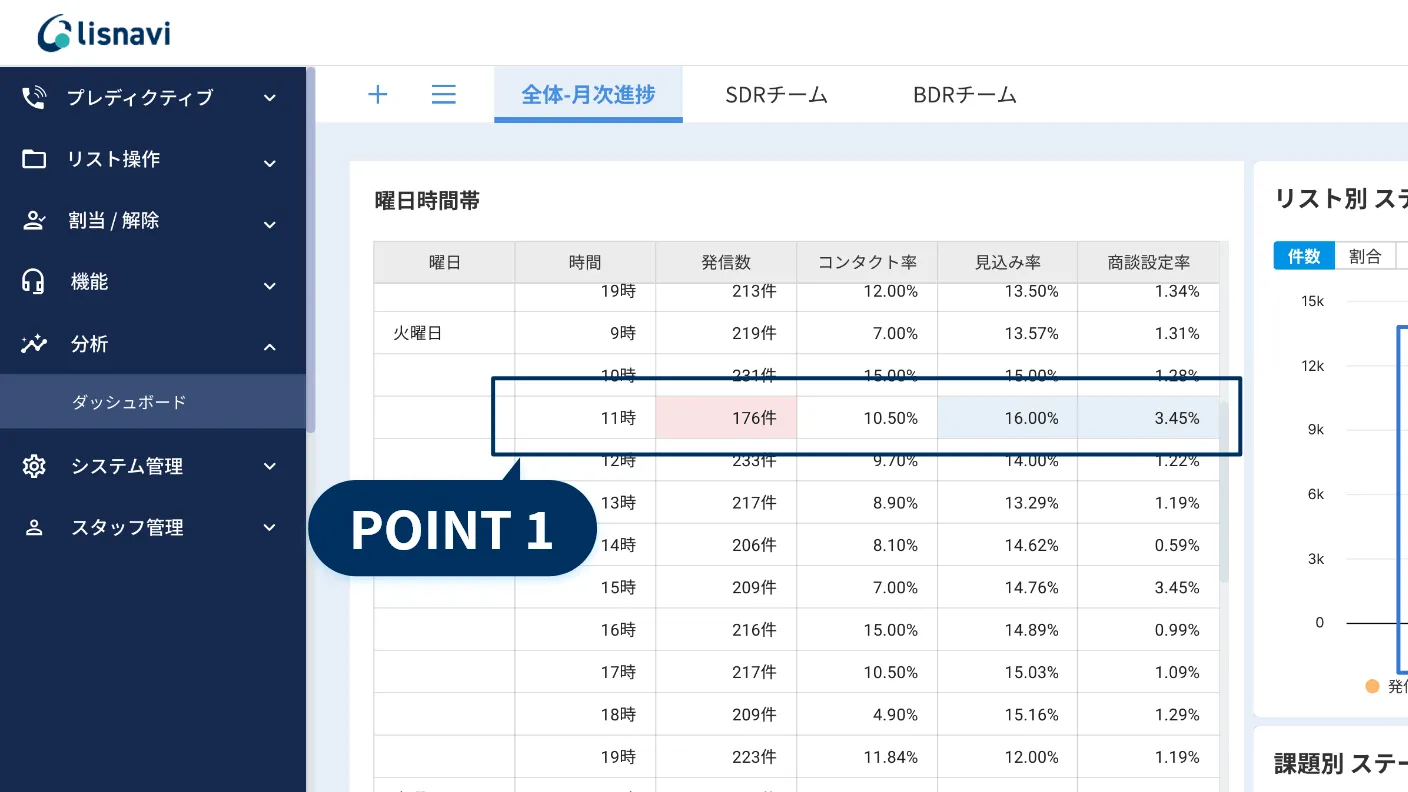Click the 16時 time cell

tap(585, 630)
